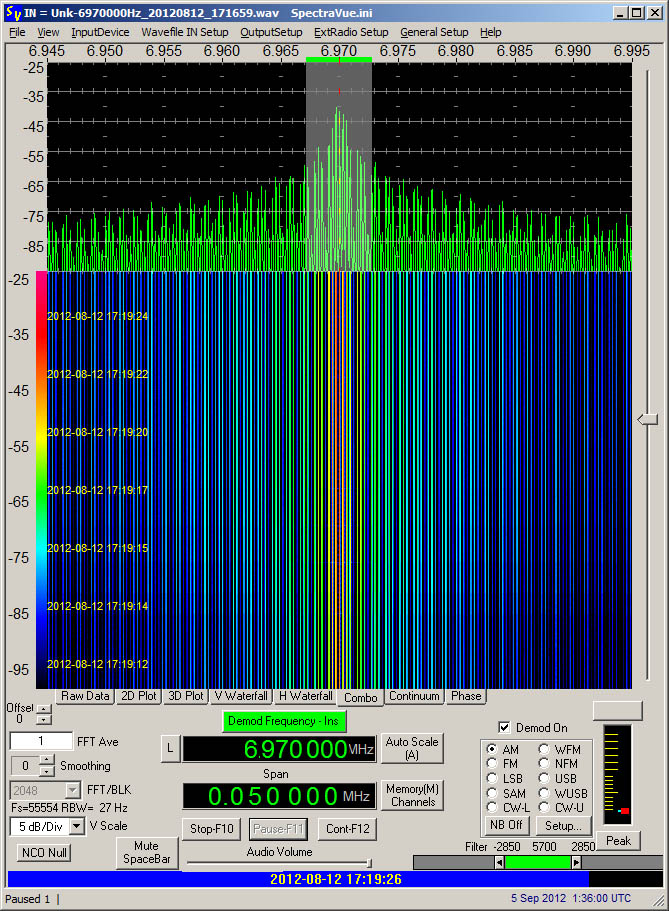Click the signal level meter

point(617,774)
